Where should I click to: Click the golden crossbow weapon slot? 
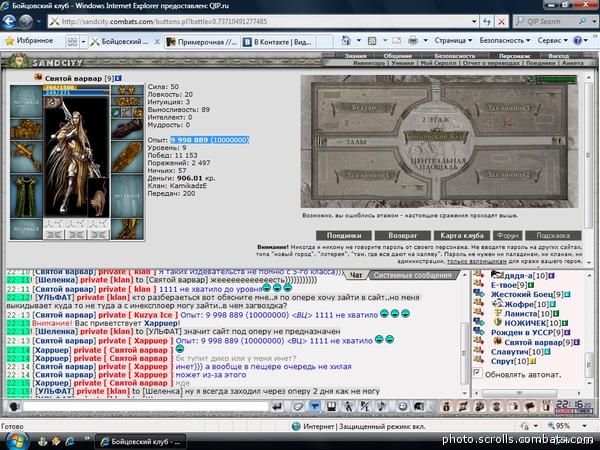point(26,157)
